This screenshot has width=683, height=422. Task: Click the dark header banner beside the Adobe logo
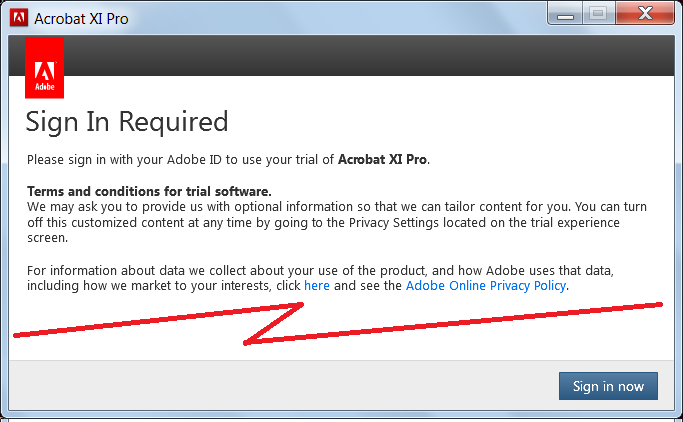(x=369, y=56)
